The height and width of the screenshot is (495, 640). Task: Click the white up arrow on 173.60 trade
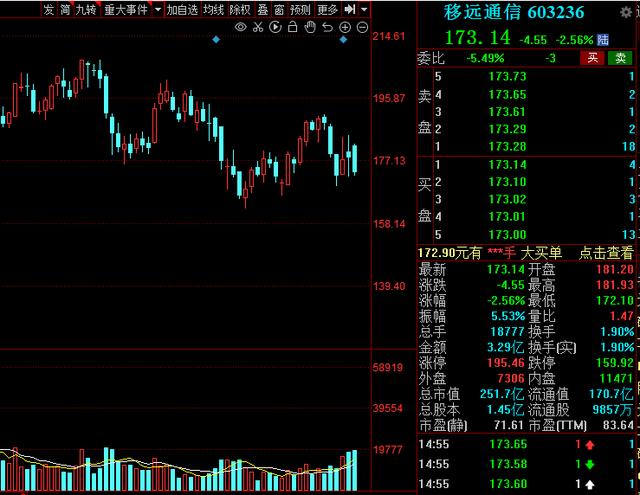click(x=590, y=484)
